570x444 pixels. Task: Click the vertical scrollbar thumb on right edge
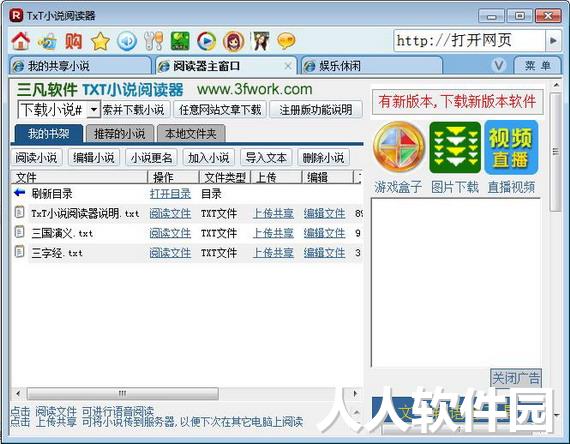coord(555,152)
